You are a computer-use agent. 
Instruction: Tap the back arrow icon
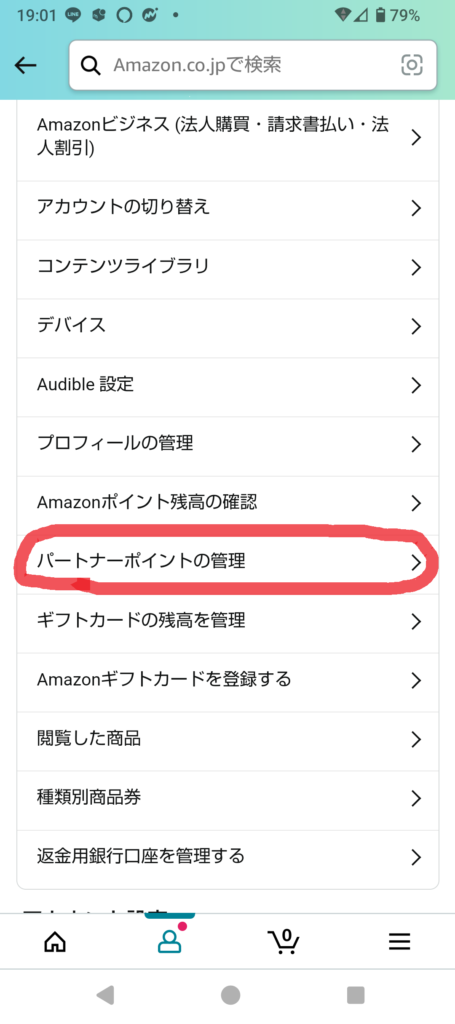(x=25, y=65)
